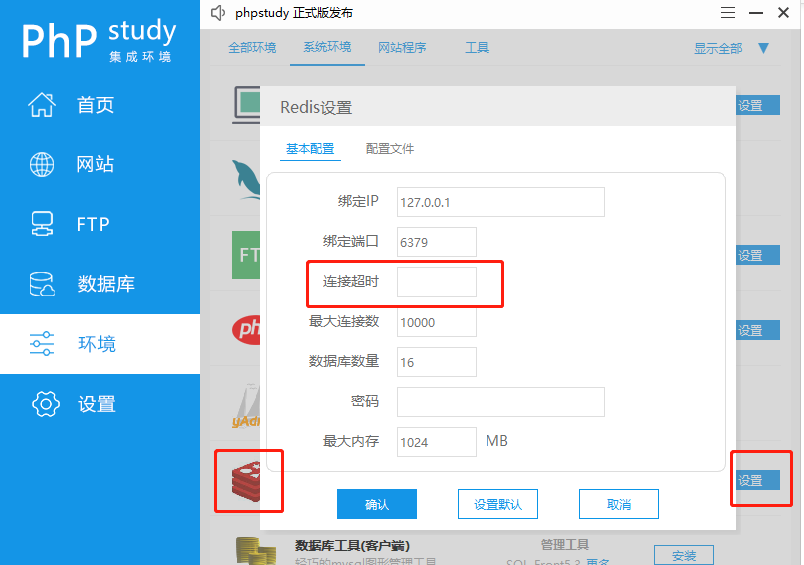Click the 绑定IP input field

click(x=500, y=202)
